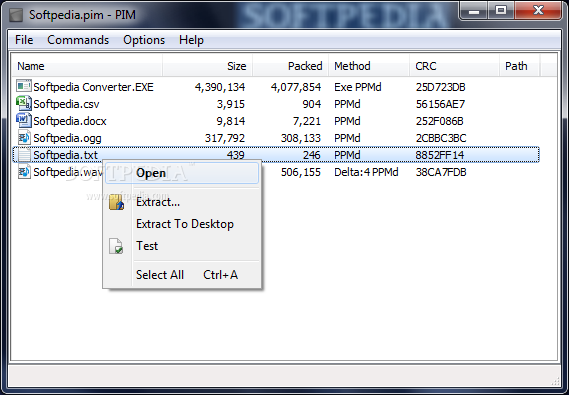Click the CRC value 8852FF14

tap(440, 155)
